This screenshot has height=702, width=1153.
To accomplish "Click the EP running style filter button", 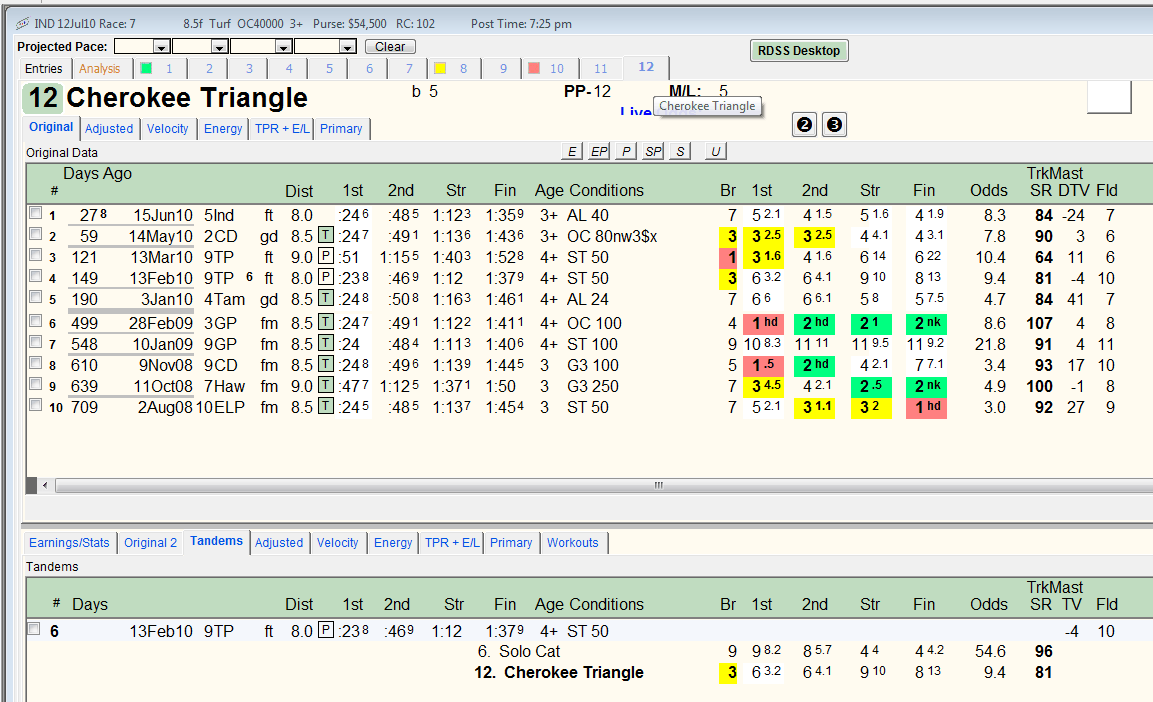I will (599, 151).
